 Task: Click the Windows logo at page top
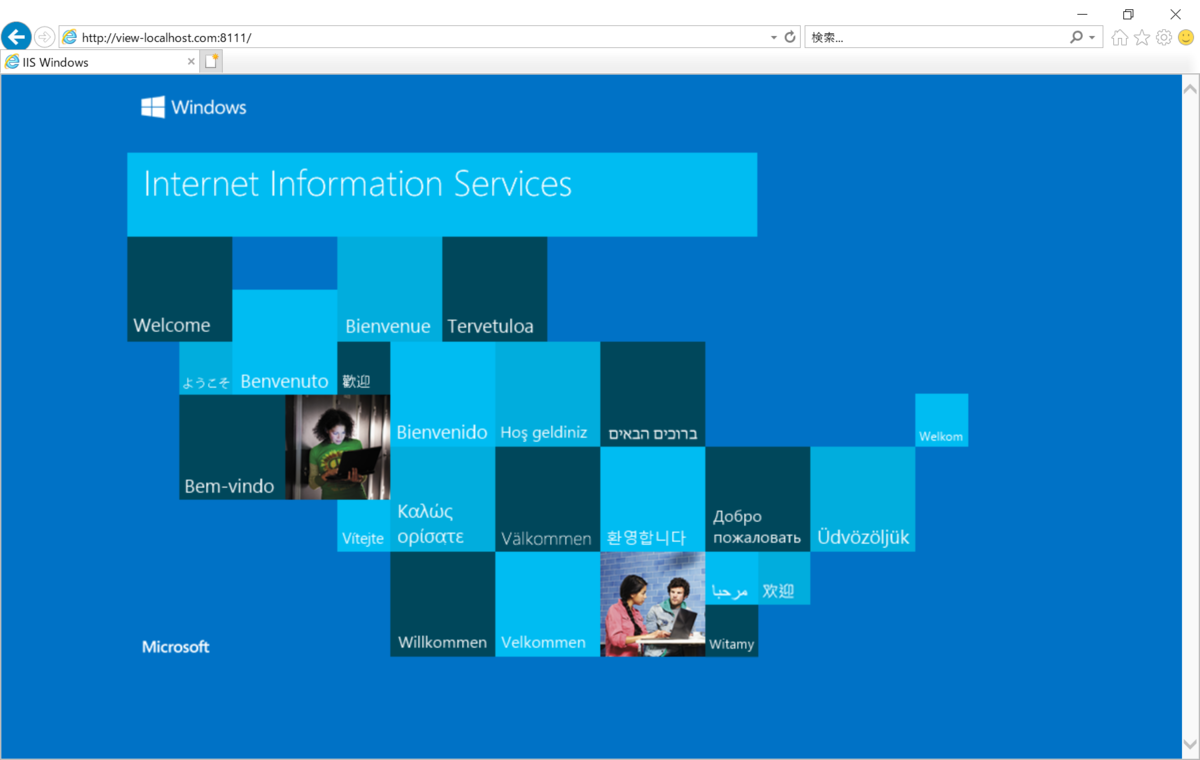click(194, 107)
